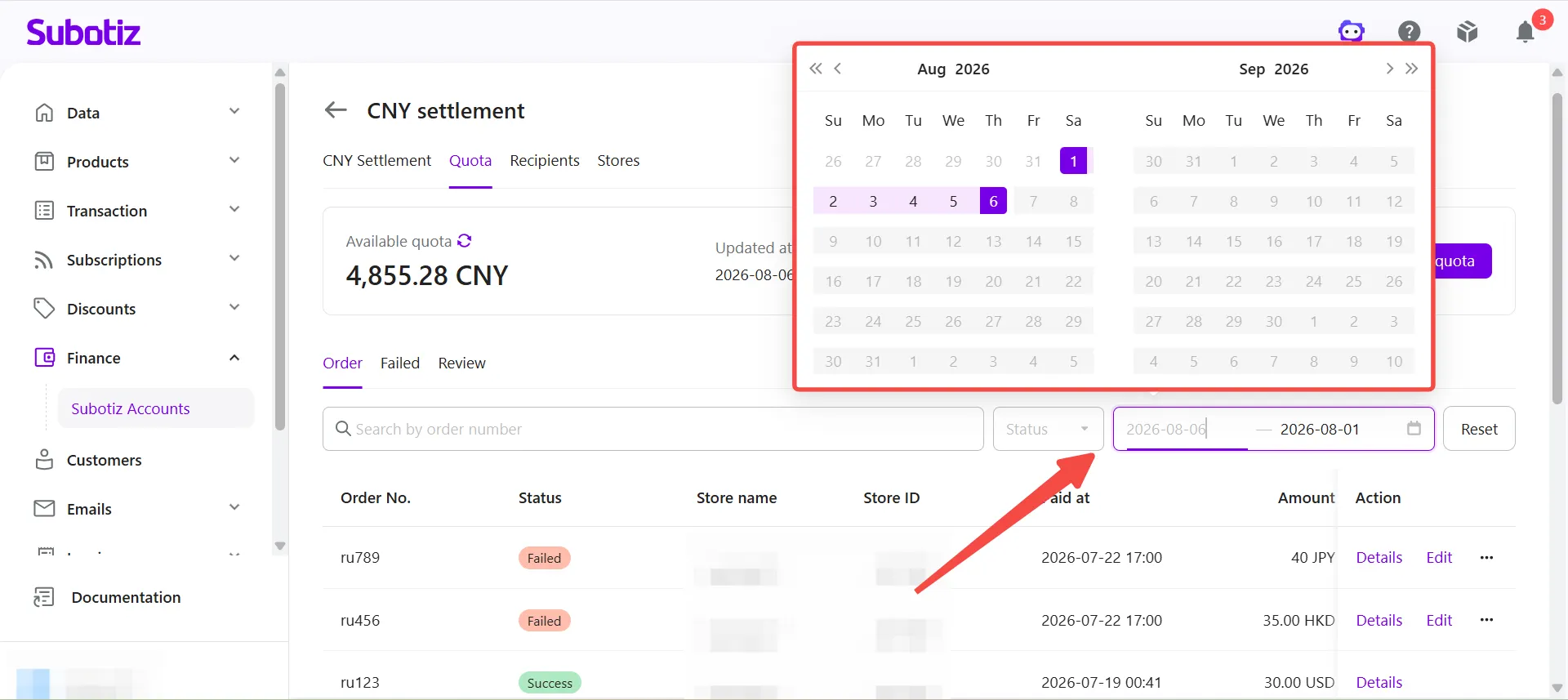Edit order ru789
Screen dimensions: 1568x700
pos(1439,557)
